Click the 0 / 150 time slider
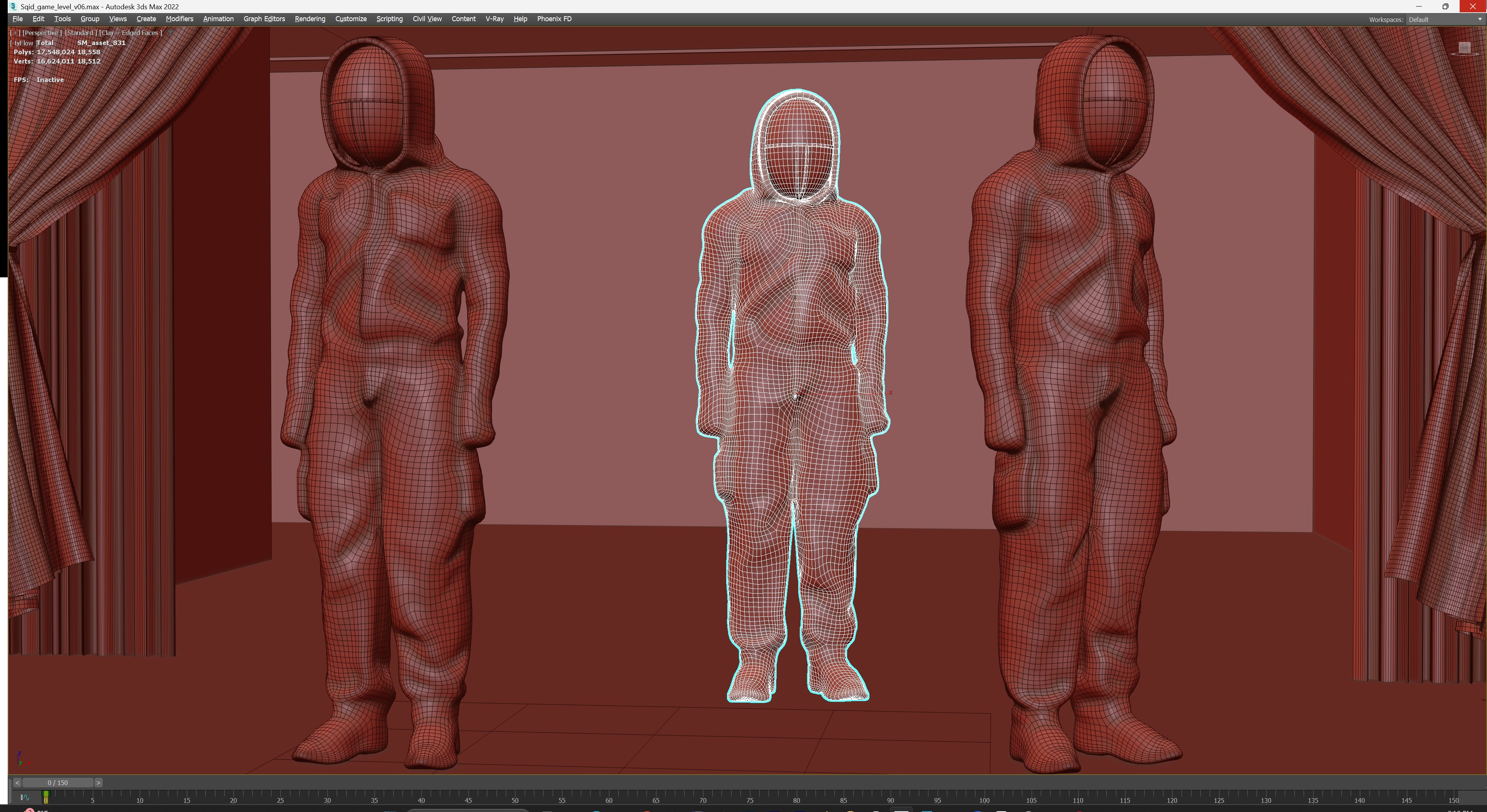 58,783
